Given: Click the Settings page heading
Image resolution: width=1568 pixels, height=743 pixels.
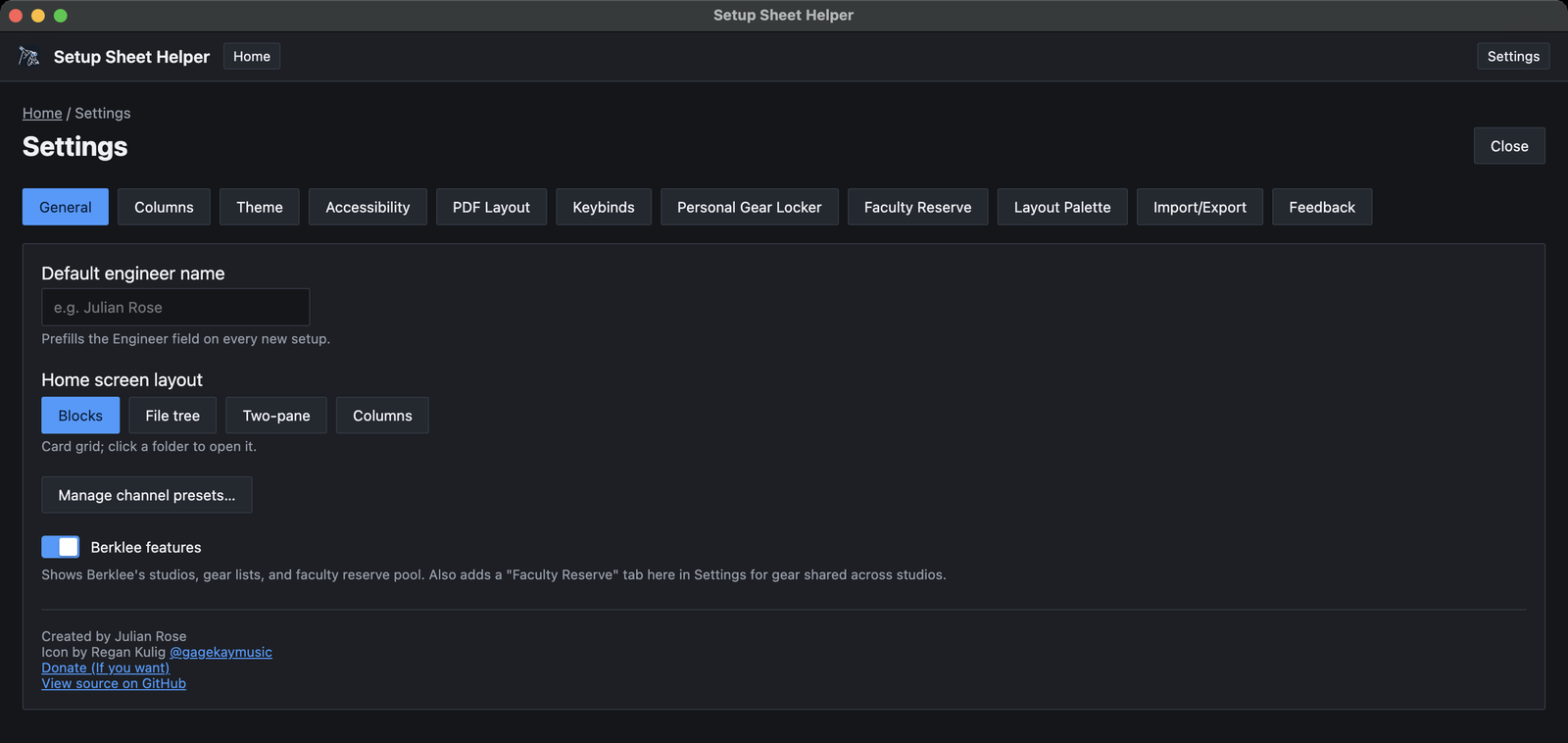Looking at the screenshot, I should pos(75,146).
